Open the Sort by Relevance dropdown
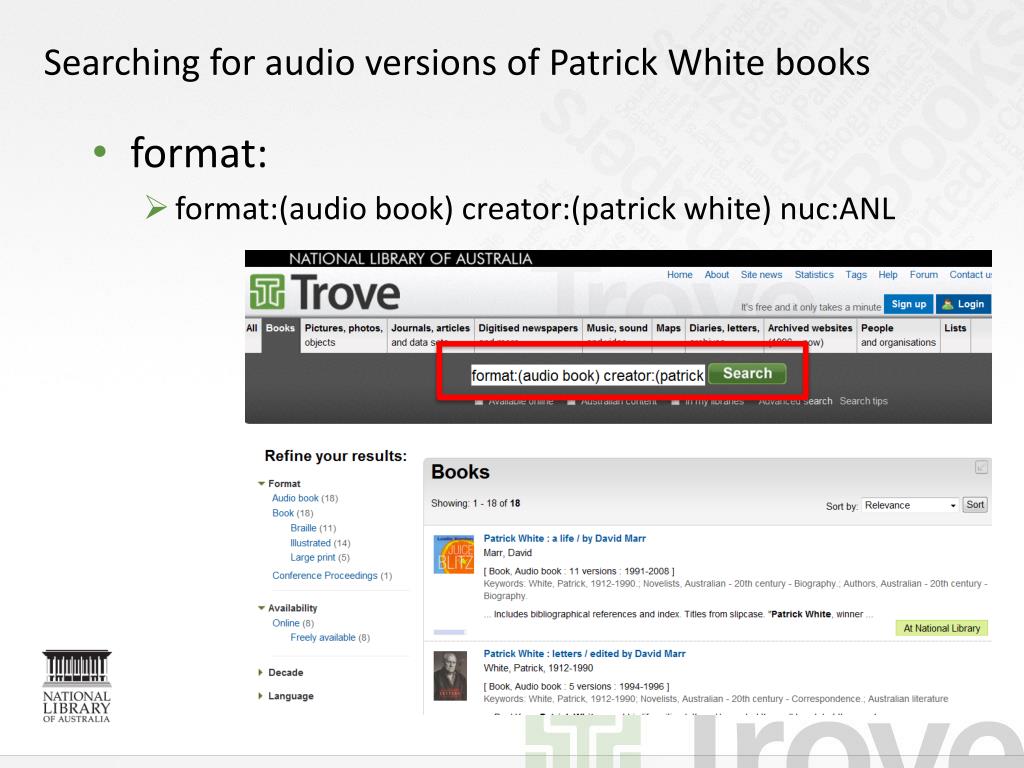This screenshot has height=768, width=1024. tap(910, 505)
